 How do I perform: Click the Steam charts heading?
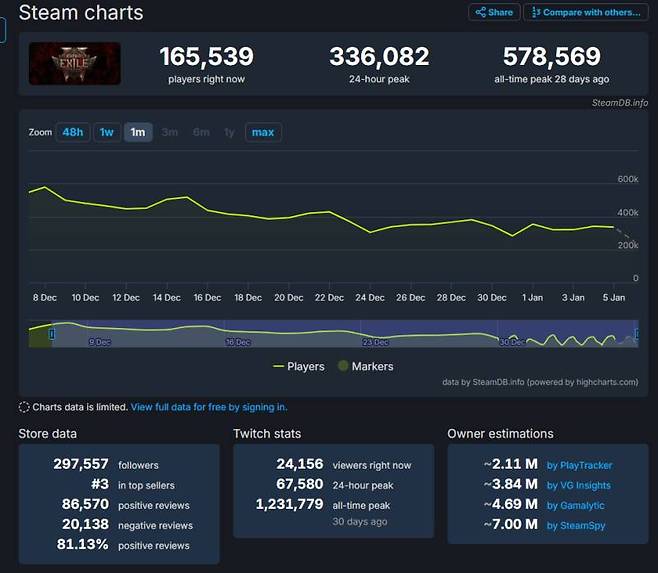point(81,13)
